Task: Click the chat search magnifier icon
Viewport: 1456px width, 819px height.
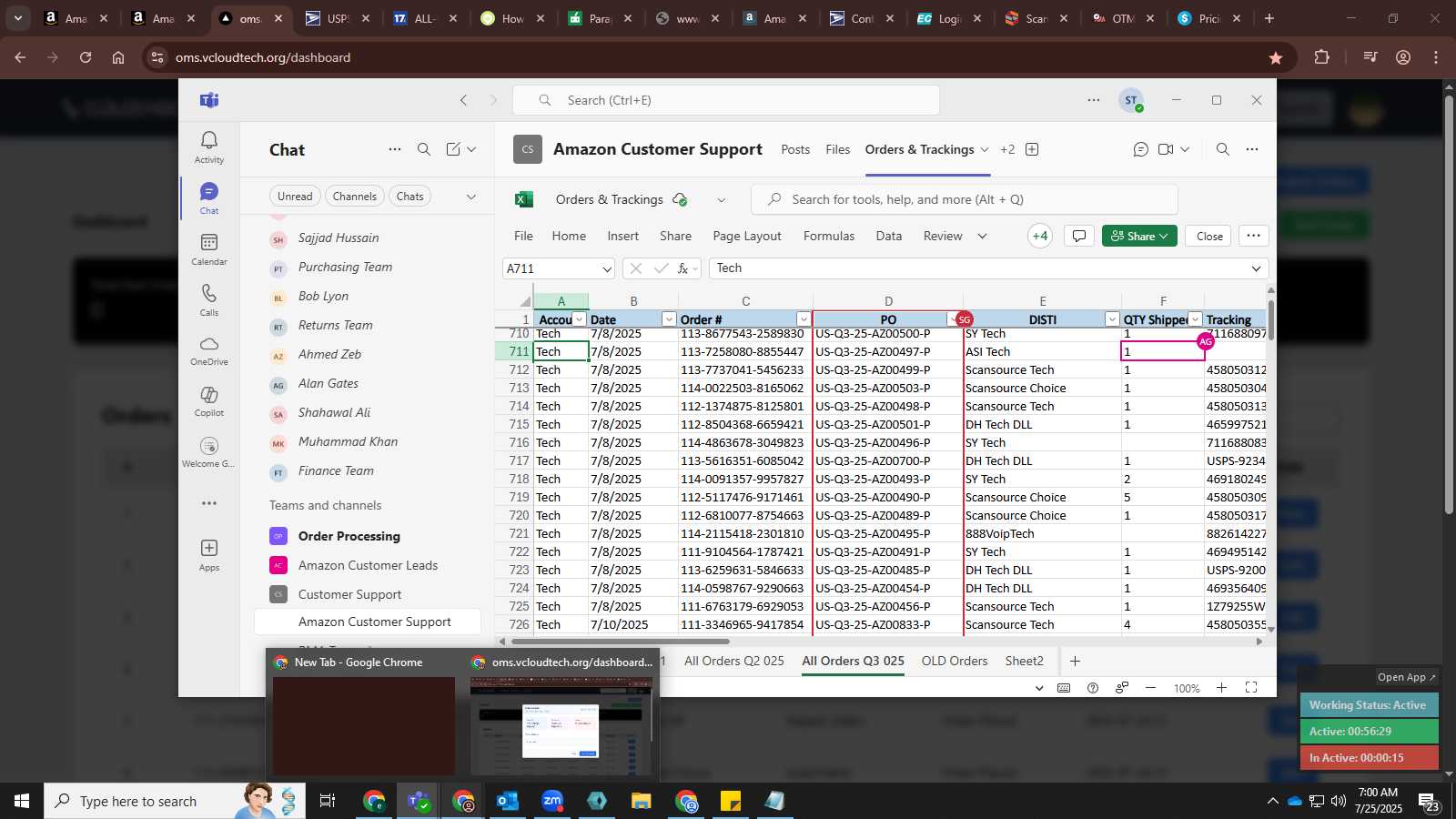Action: (424, 149)
